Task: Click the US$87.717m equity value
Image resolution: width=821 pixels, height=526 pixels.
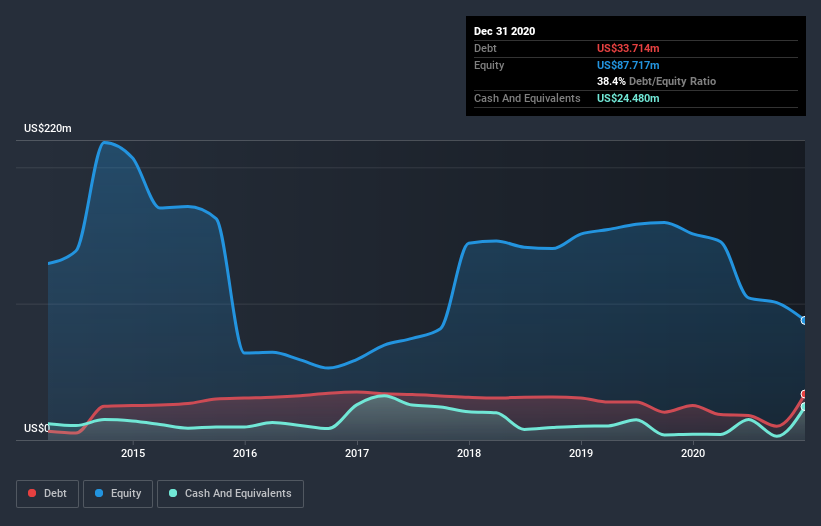Action: (628, 65)
